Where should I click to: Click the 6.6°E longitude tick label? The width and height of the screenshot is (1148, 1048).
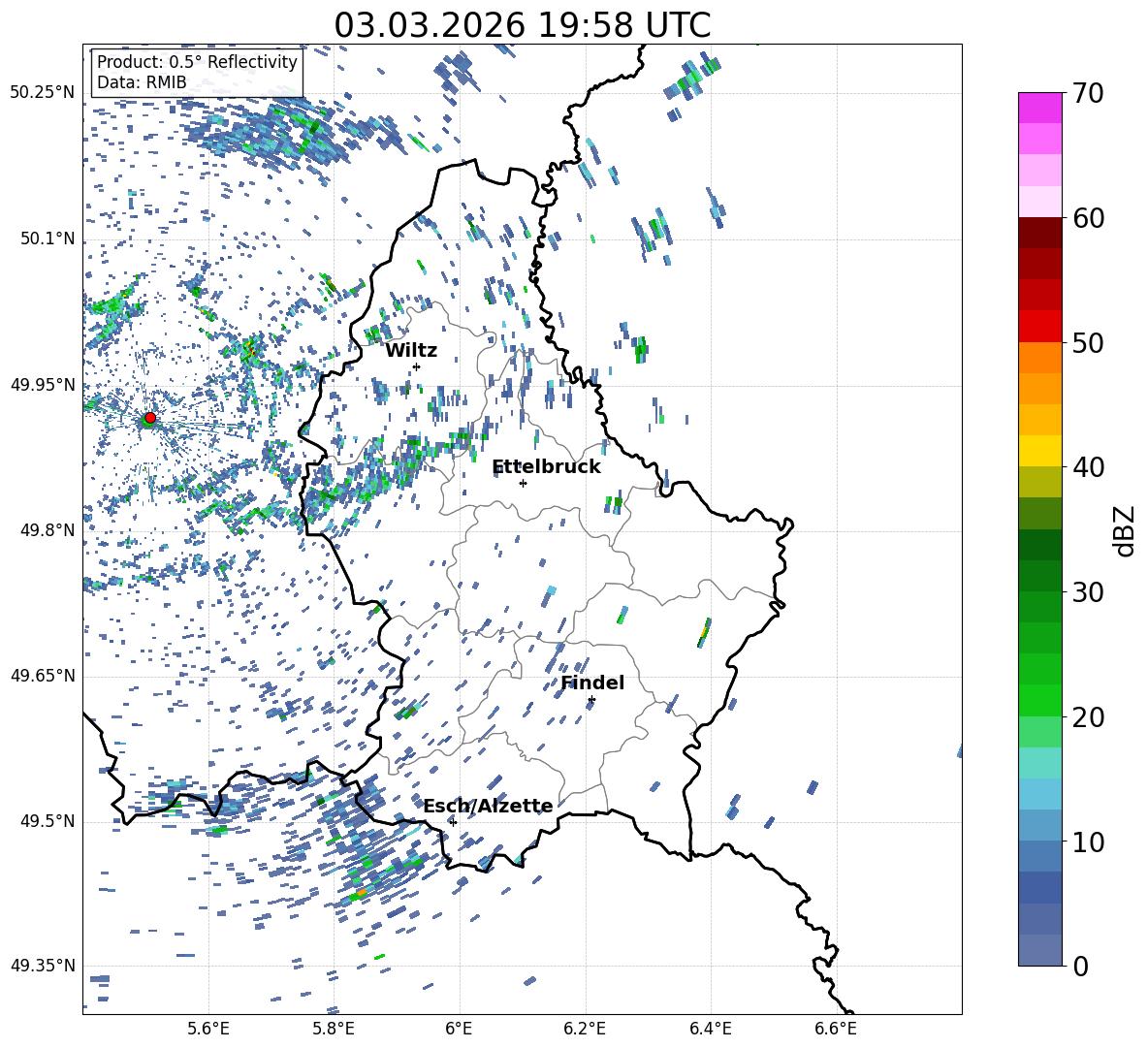click(x=835, y=1027)
